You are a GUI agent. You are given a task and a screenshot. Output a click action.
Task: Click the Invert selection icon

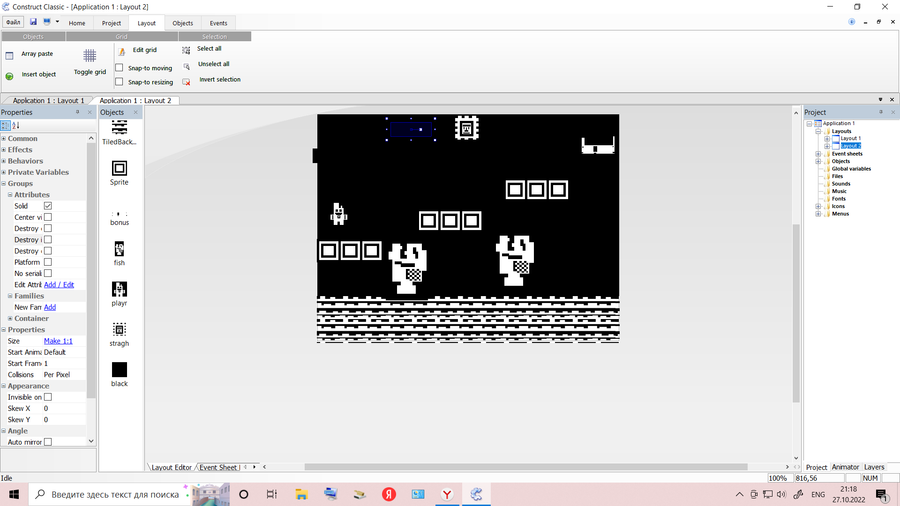(x=186, y=82)
